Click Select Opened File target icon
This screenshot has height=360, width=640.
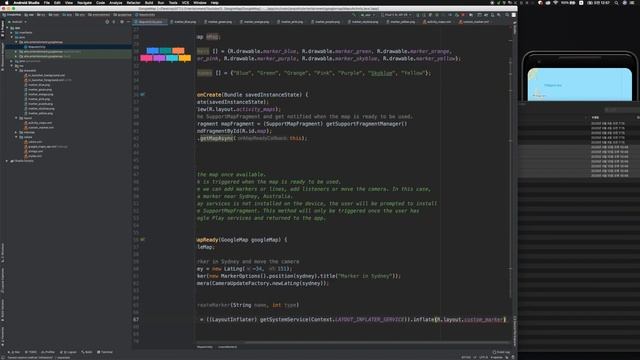(x=107, y=22)
